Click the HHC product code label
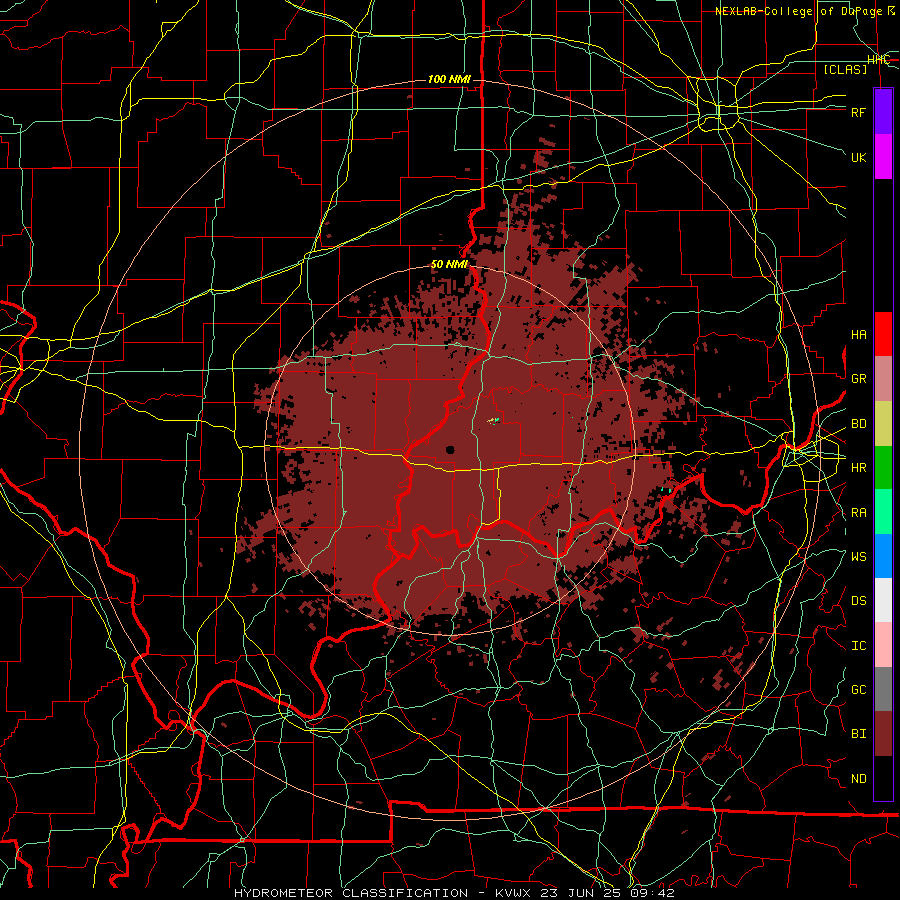The width and height of the screenshot is (900, 900). tap(879, 60)
